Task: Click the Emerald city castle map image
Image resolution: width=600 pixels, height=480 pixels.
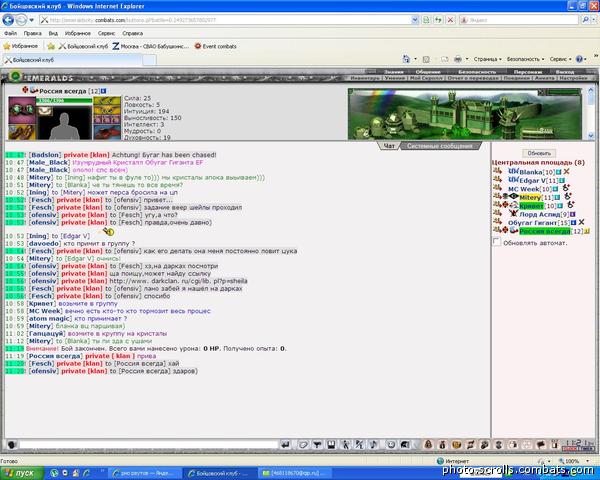Action: (465, 114)
